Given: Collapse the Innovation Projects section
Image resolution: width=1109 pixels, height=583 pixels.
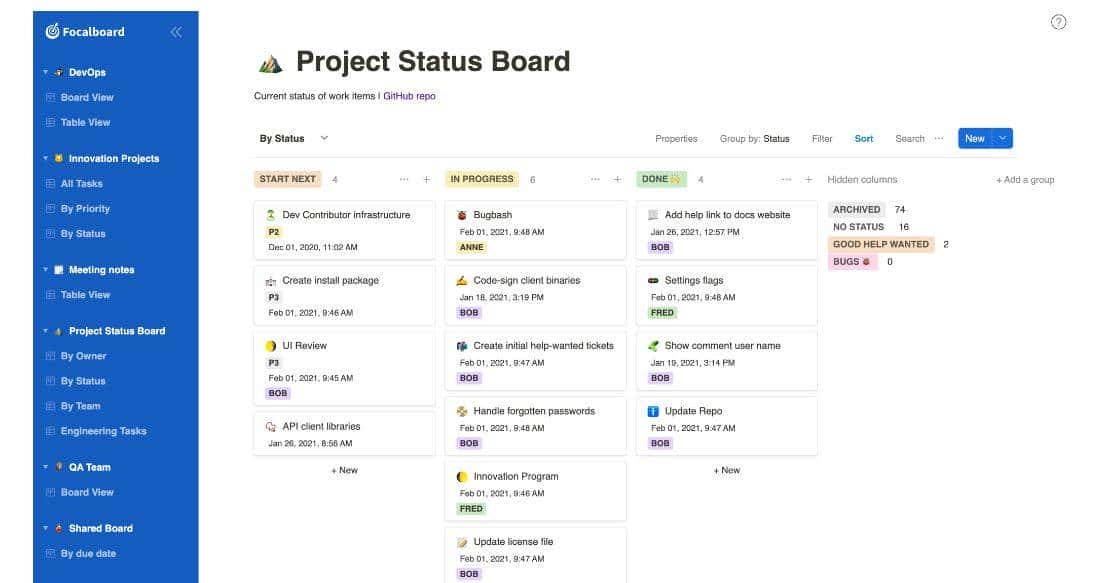Looking at the screenshot, I should (45, 158).
